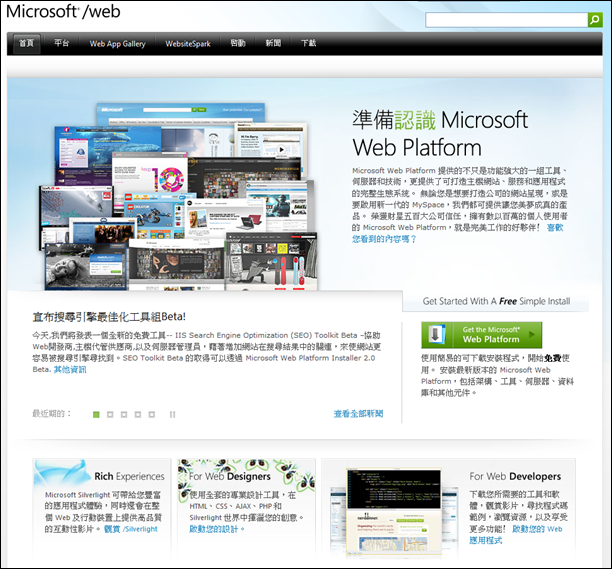Click the For Web Designers heading
The width and height of the screenshot is (612, 569).
tap(230, 477)
